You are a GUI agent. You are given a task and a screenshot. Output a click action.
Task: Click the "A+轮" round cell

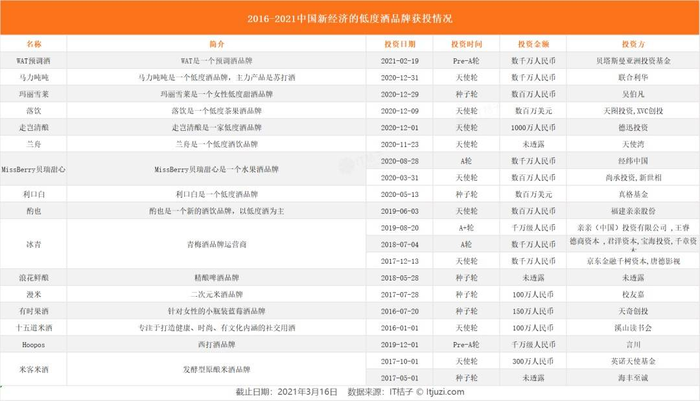point(467,228)
